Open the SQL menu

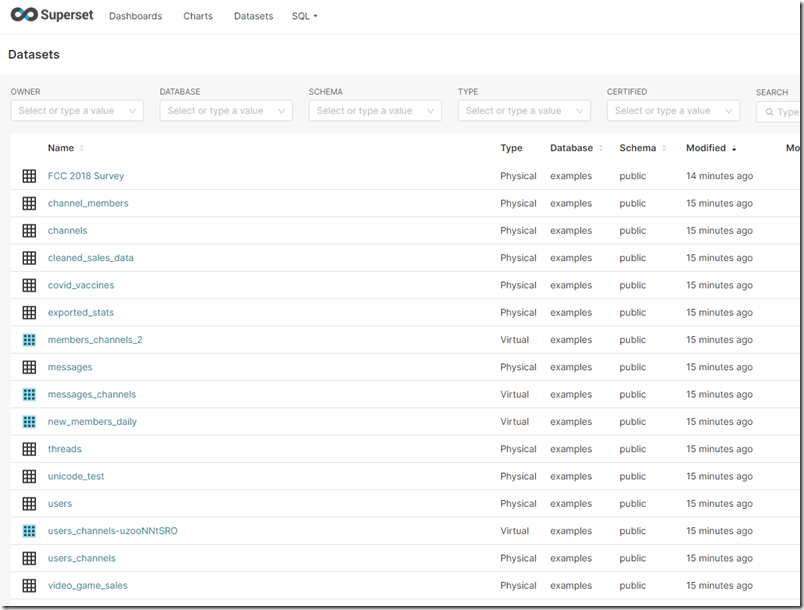(x=304, y=16)
